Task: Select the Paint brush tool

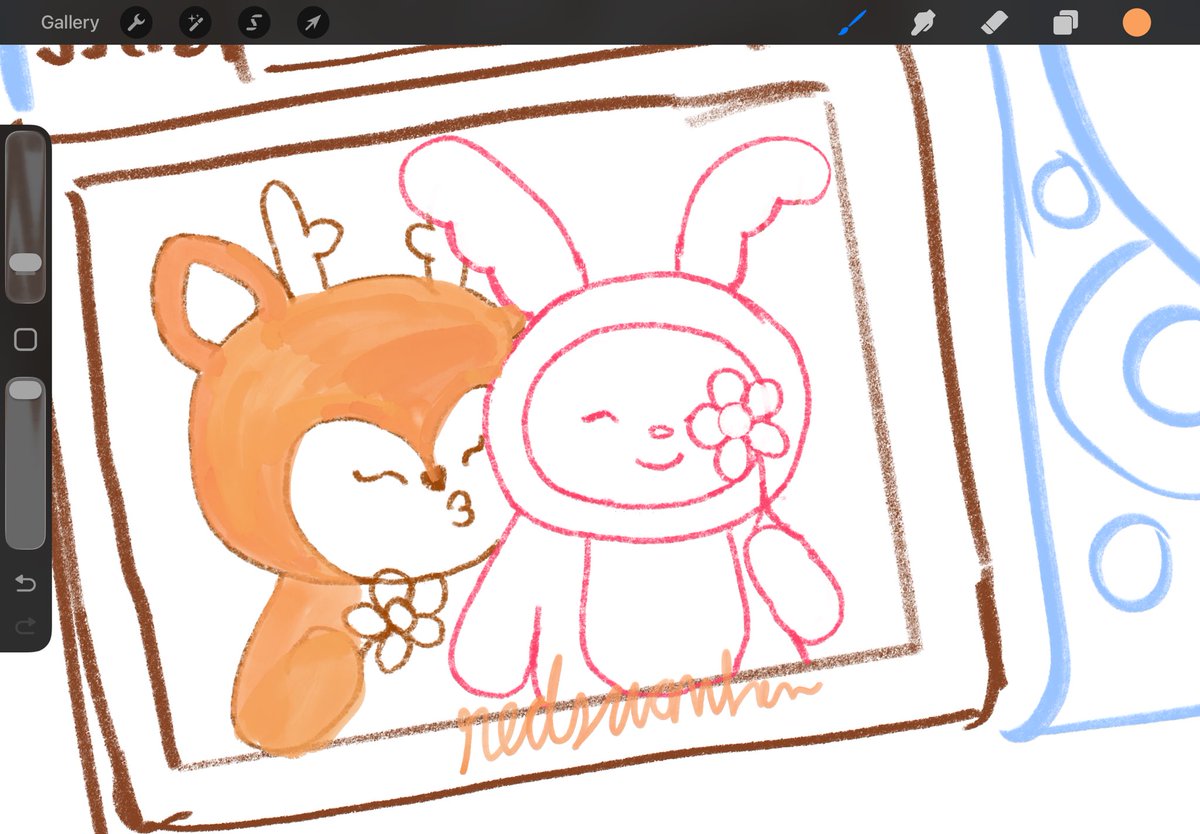Action: click(x=853, y=22)
